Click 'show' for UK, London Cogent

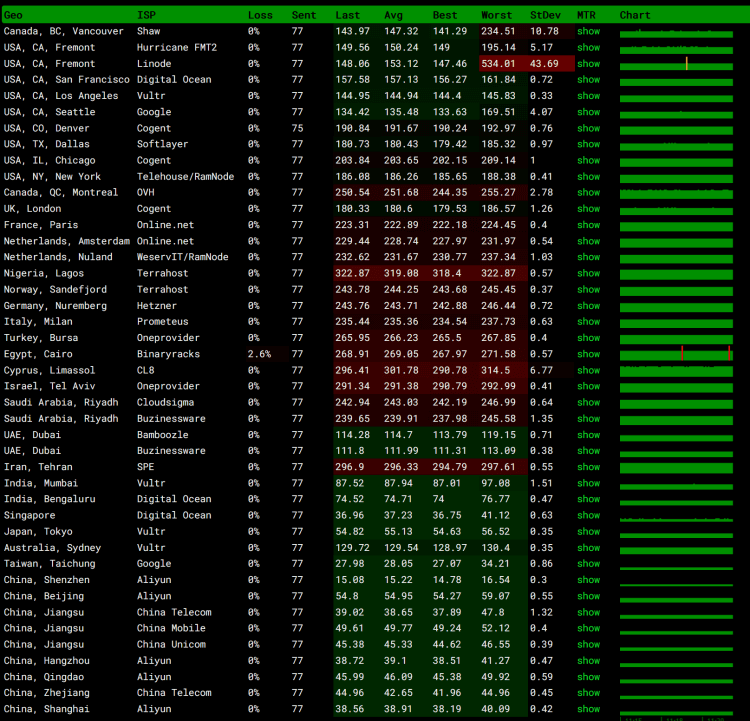[588, 209]
